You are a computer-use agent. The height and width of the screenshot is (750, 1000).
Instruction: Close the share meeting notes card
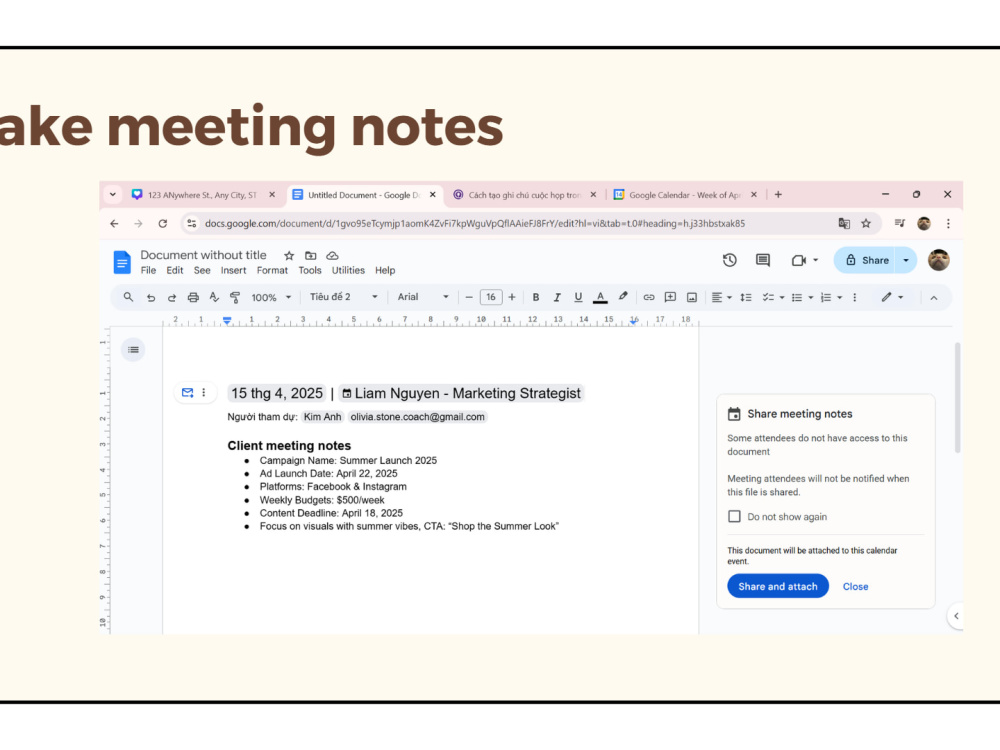(855, 587)
